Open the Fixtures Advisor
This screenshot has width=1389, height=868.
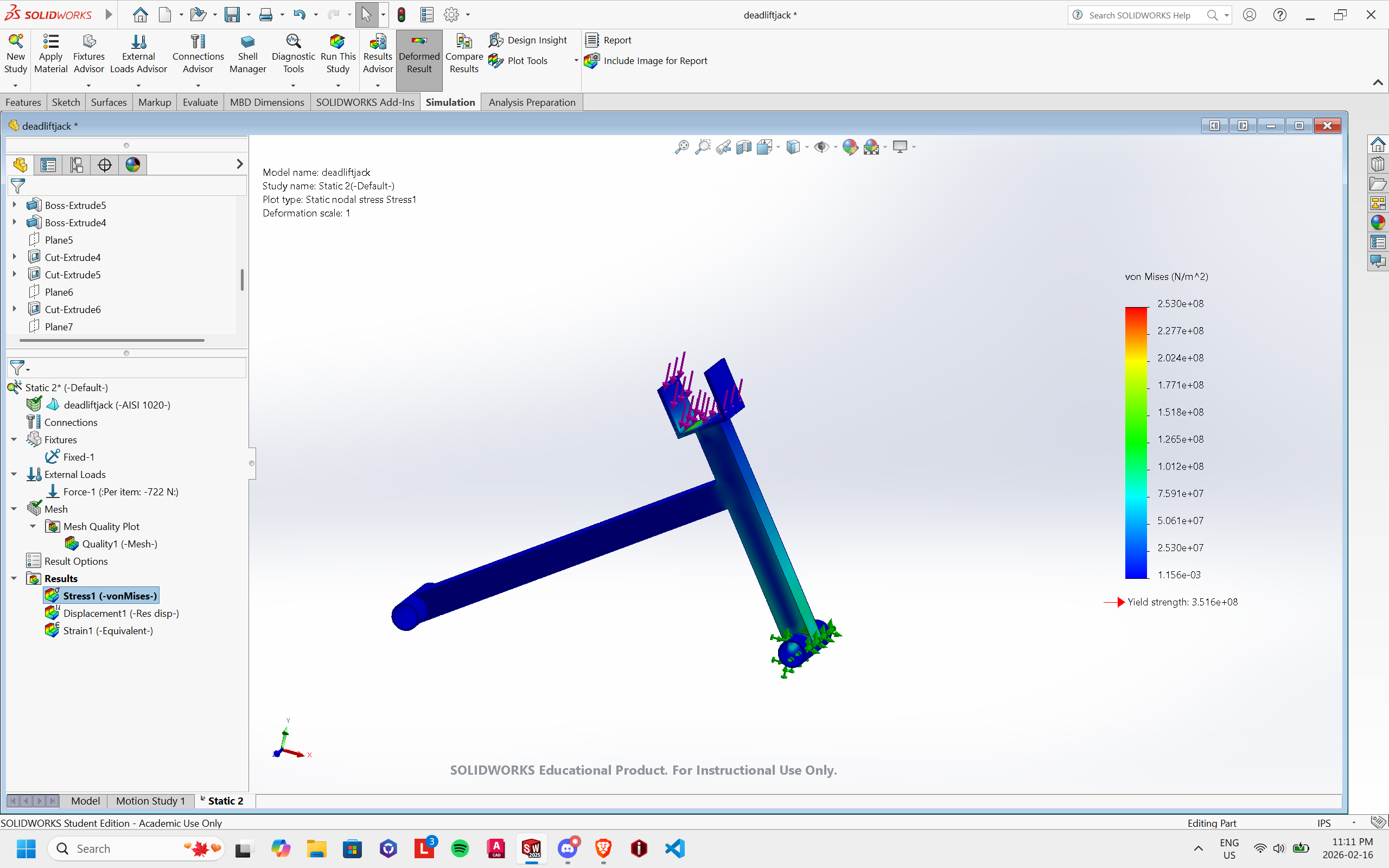(x=88, y=54)
